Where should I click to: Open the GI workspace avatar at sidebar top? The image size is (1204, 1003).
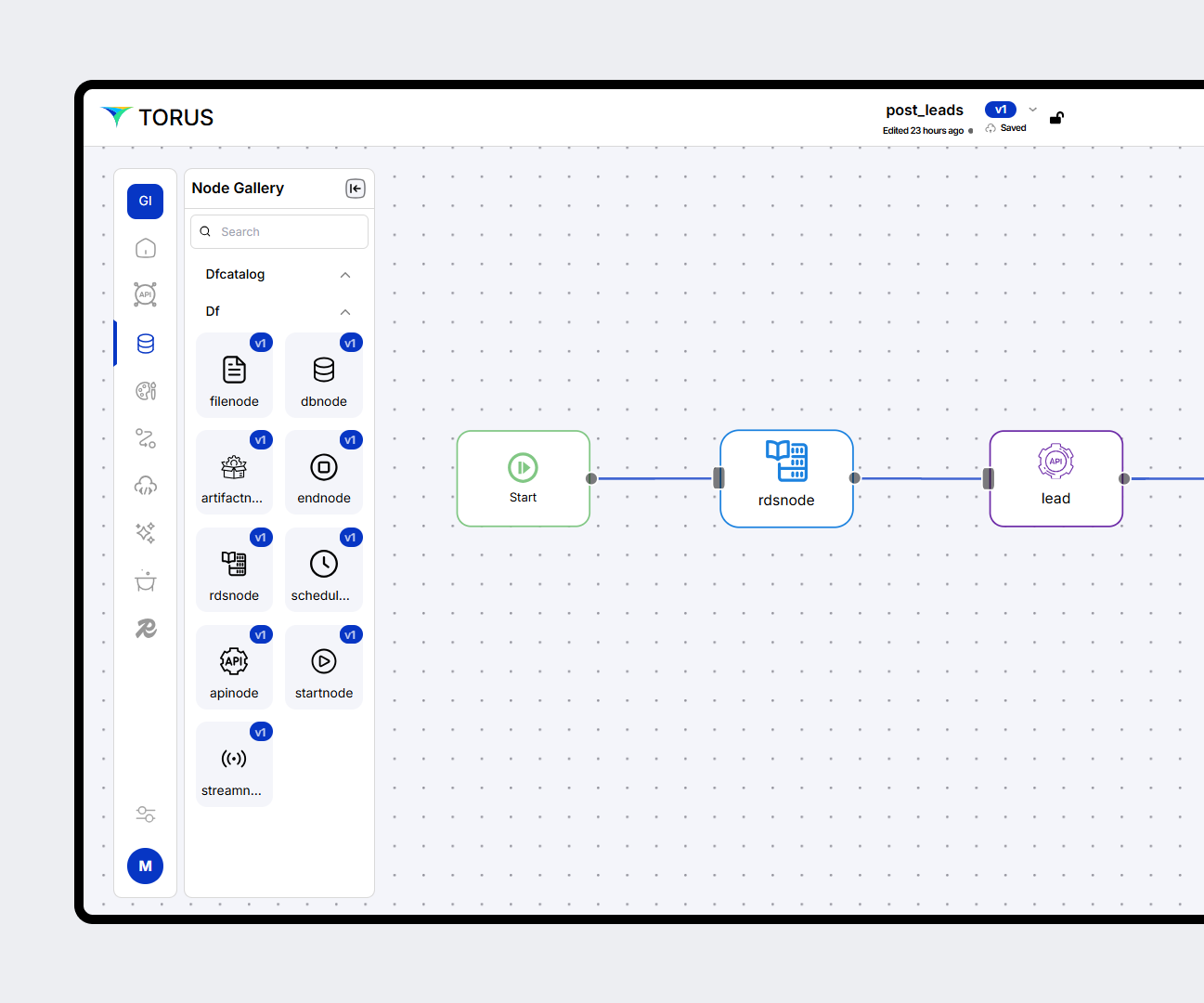[145, 201]
